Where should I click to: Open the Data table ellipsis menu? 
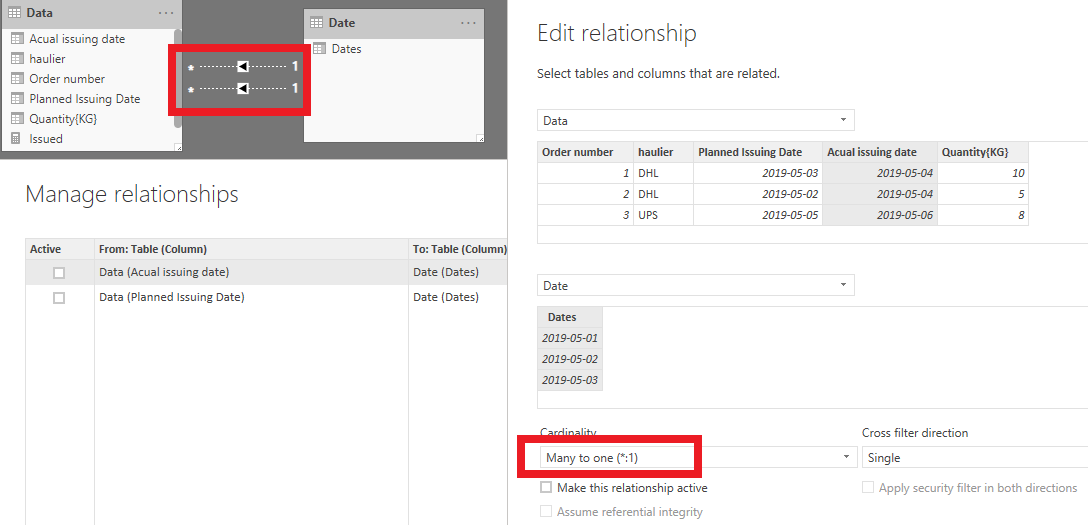click(166, 12)
